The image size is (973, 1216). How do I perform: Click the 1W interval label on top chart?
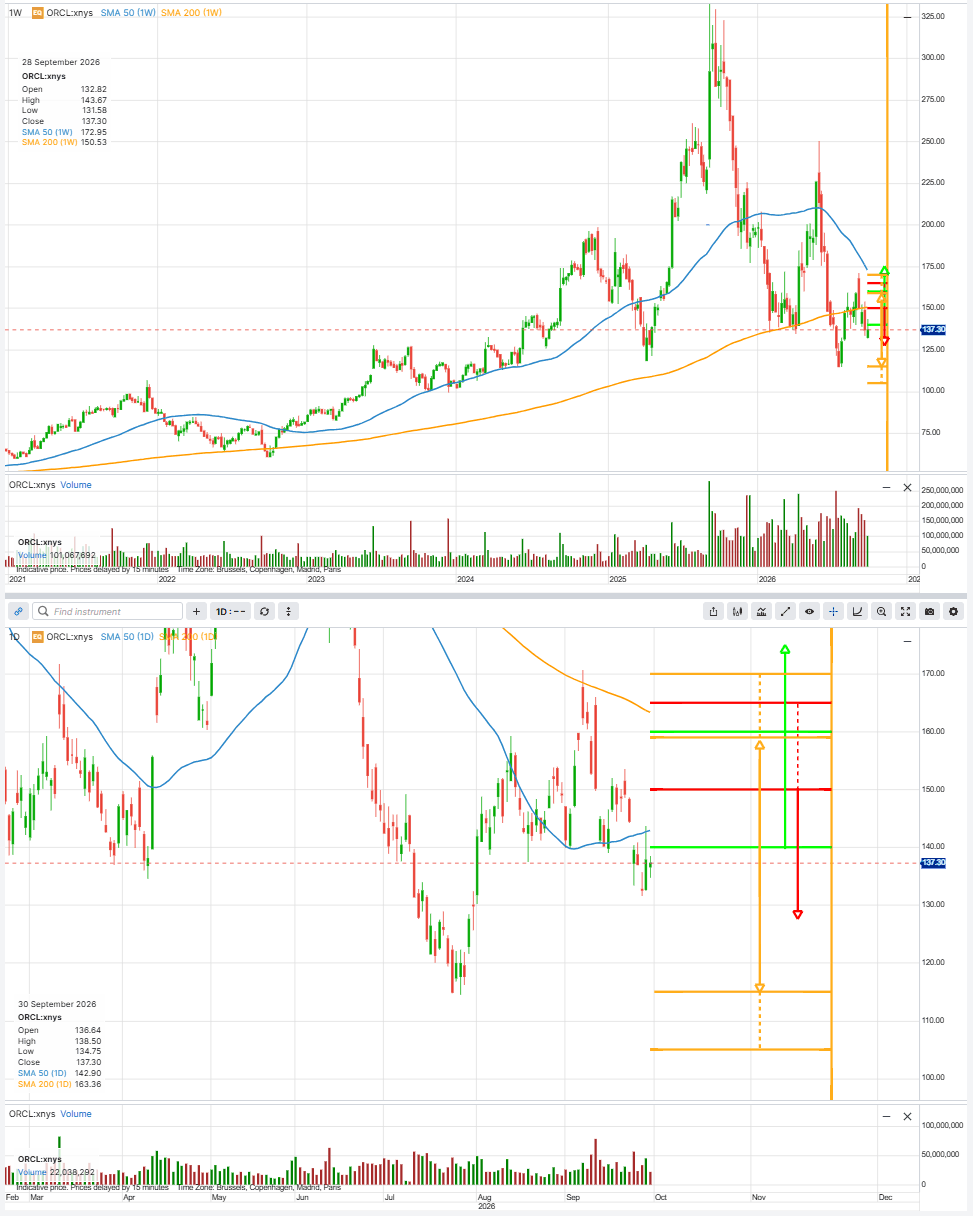tap(15, 13)
